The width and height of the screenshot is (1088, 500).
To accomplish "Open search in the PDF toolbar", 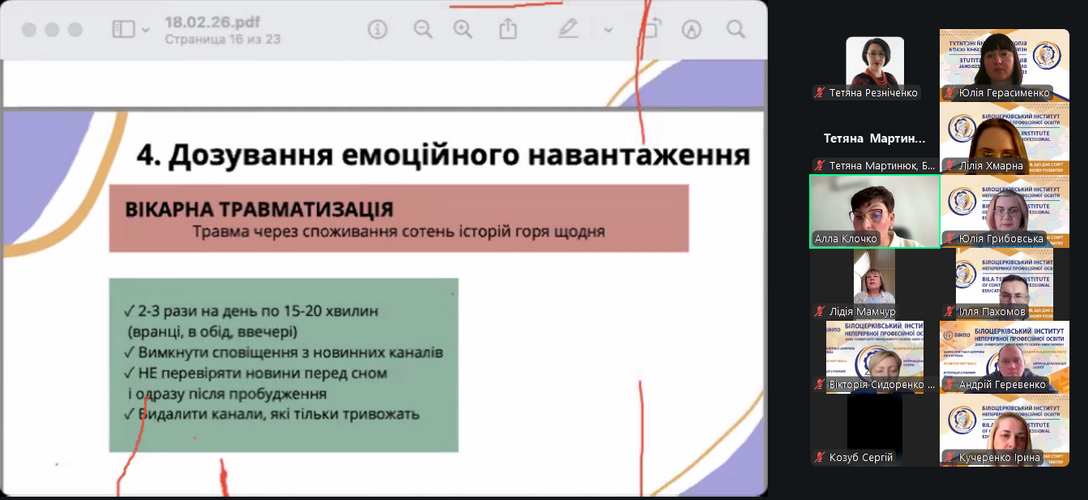I will [x=736, y=30].
